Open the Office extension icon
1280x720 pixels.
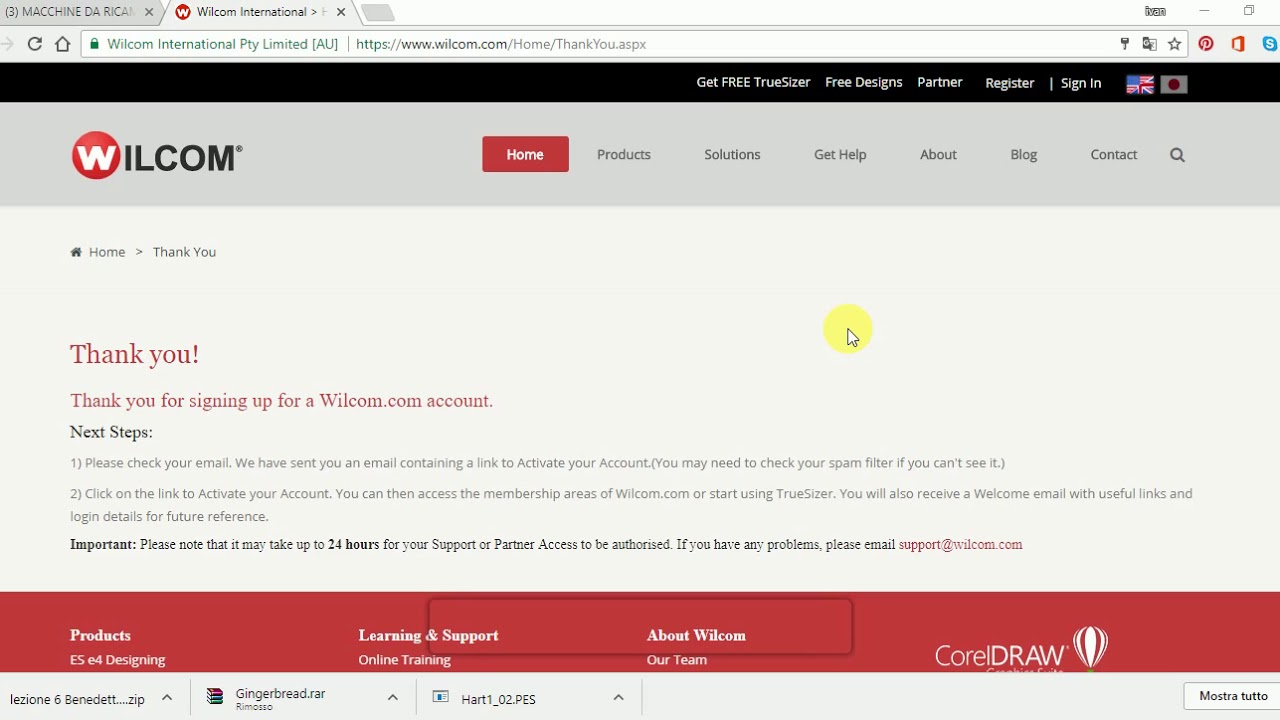click(1238, 44)
